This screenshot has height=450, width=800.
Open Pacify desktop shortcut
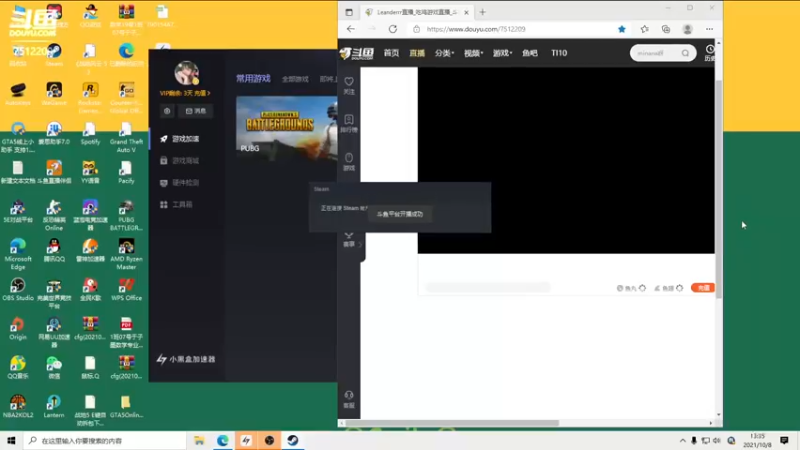click(127, 172)
